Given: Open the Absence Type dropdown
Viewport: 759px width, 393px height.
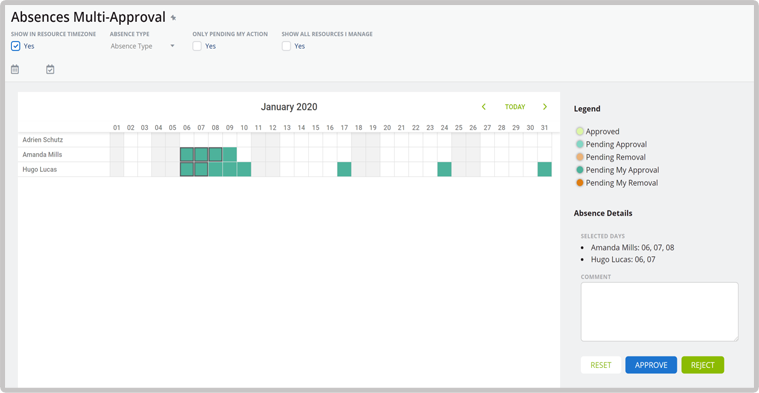Looking at the screenshot, I should point(142,46).
